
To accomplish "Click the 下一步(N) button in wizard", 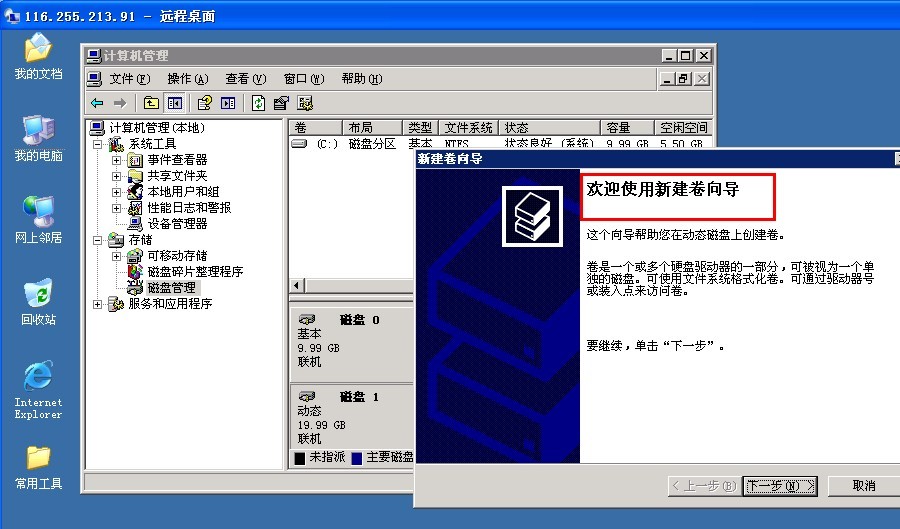I will click(x=781, y=486).
